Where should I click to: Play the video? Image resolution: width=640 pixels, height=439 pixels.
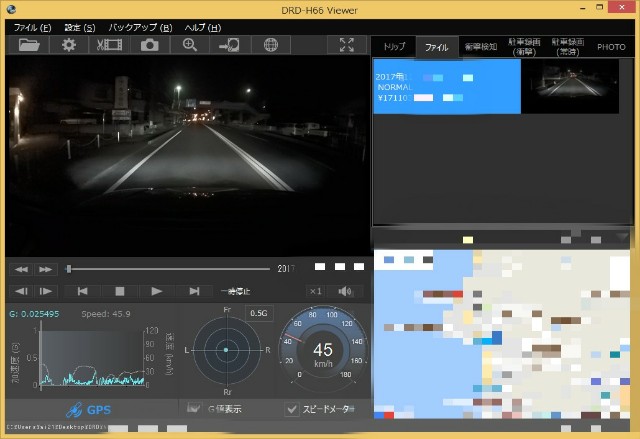pos(156,291)
